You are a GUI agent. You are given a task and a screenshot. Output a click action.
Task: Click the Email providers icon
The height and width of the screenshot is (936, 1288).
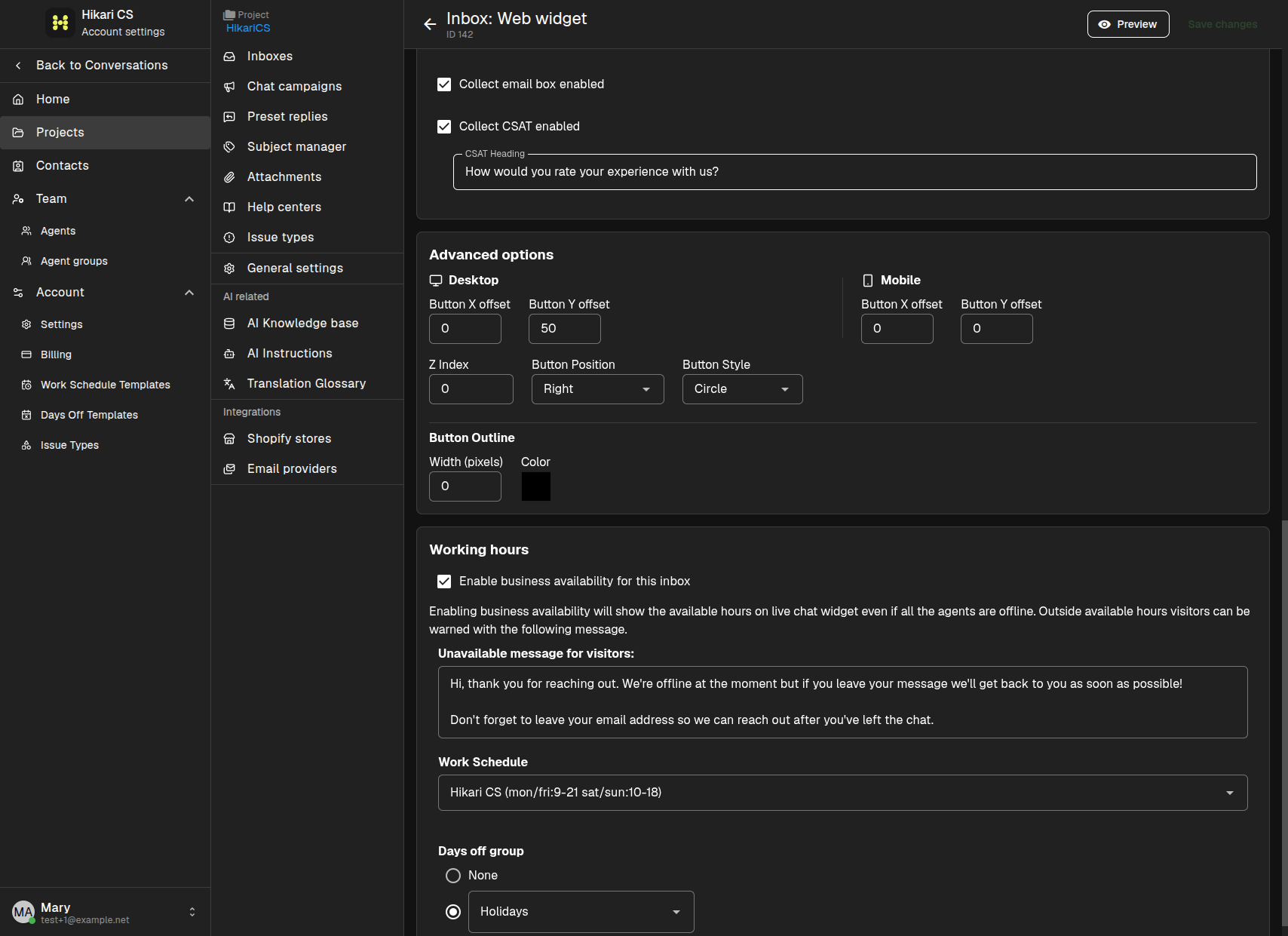click(x=229, y=469)
